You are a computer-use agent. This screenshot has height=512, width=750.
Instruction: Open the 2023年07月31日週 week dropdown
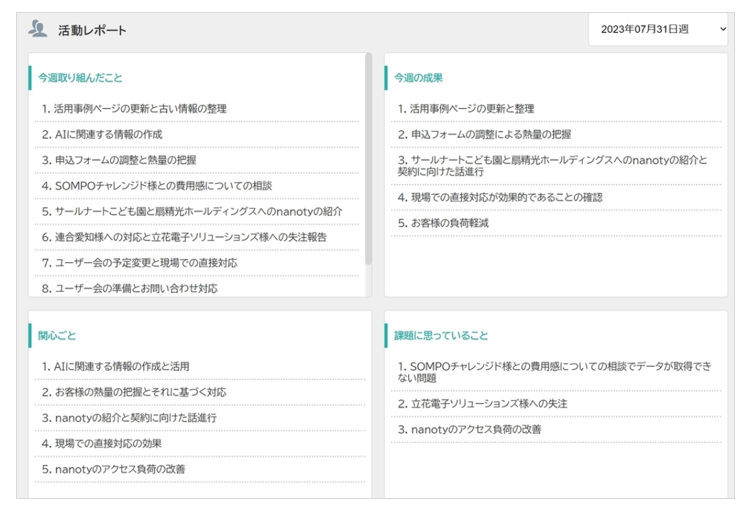click(x=658, y=29)
